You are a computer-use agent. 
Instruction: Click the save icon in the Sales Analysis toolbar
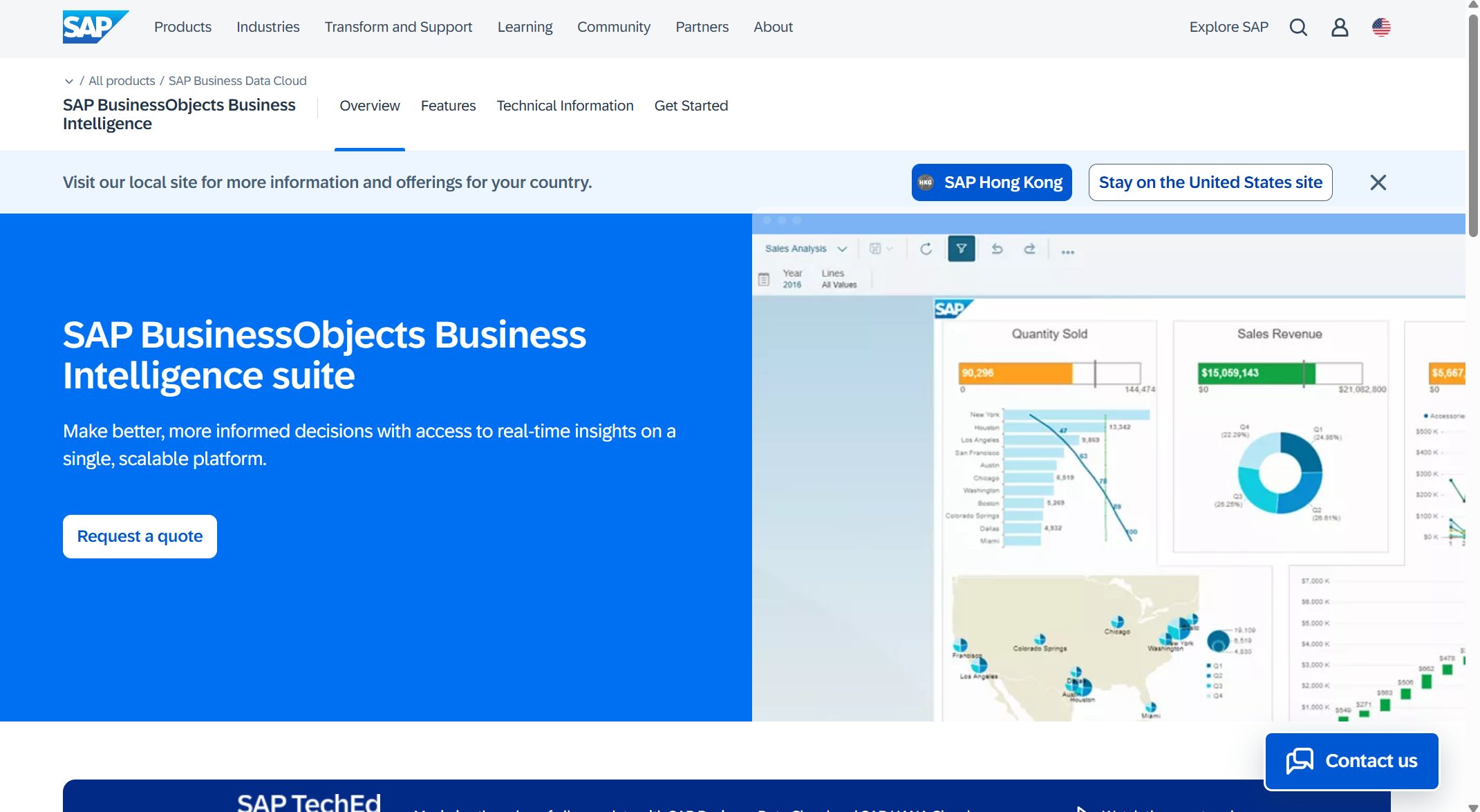click(x=875, y=249)
